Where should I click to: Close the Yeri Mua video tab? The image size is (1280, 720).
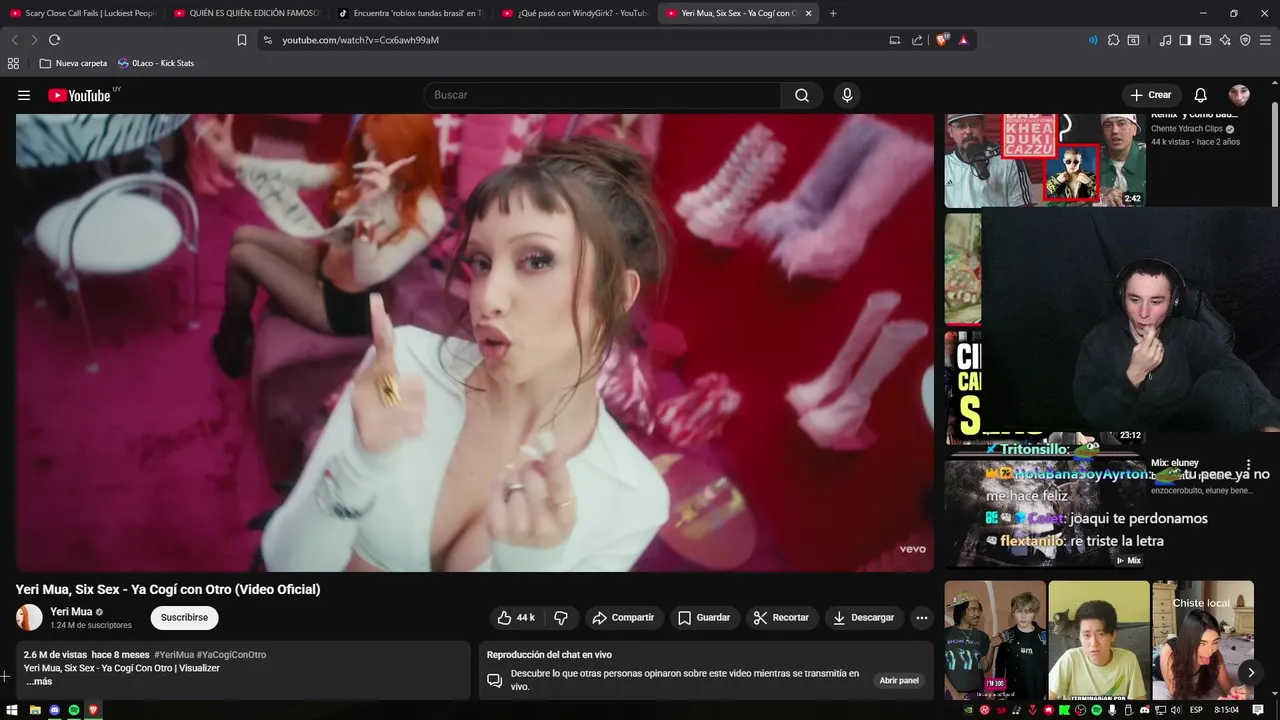(x=808, y=13)
